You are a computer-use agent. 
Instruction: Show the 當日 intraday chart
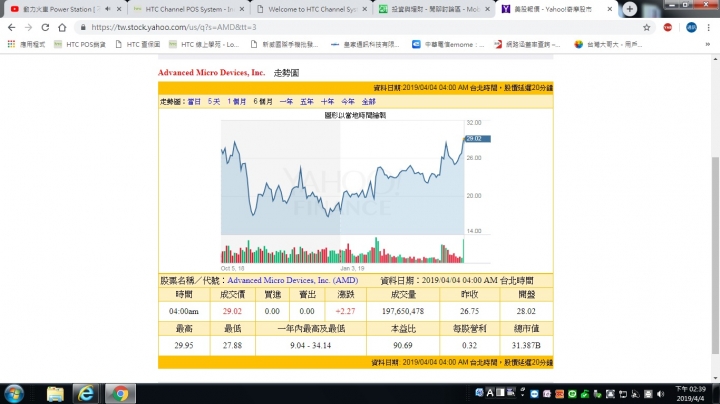194,101
